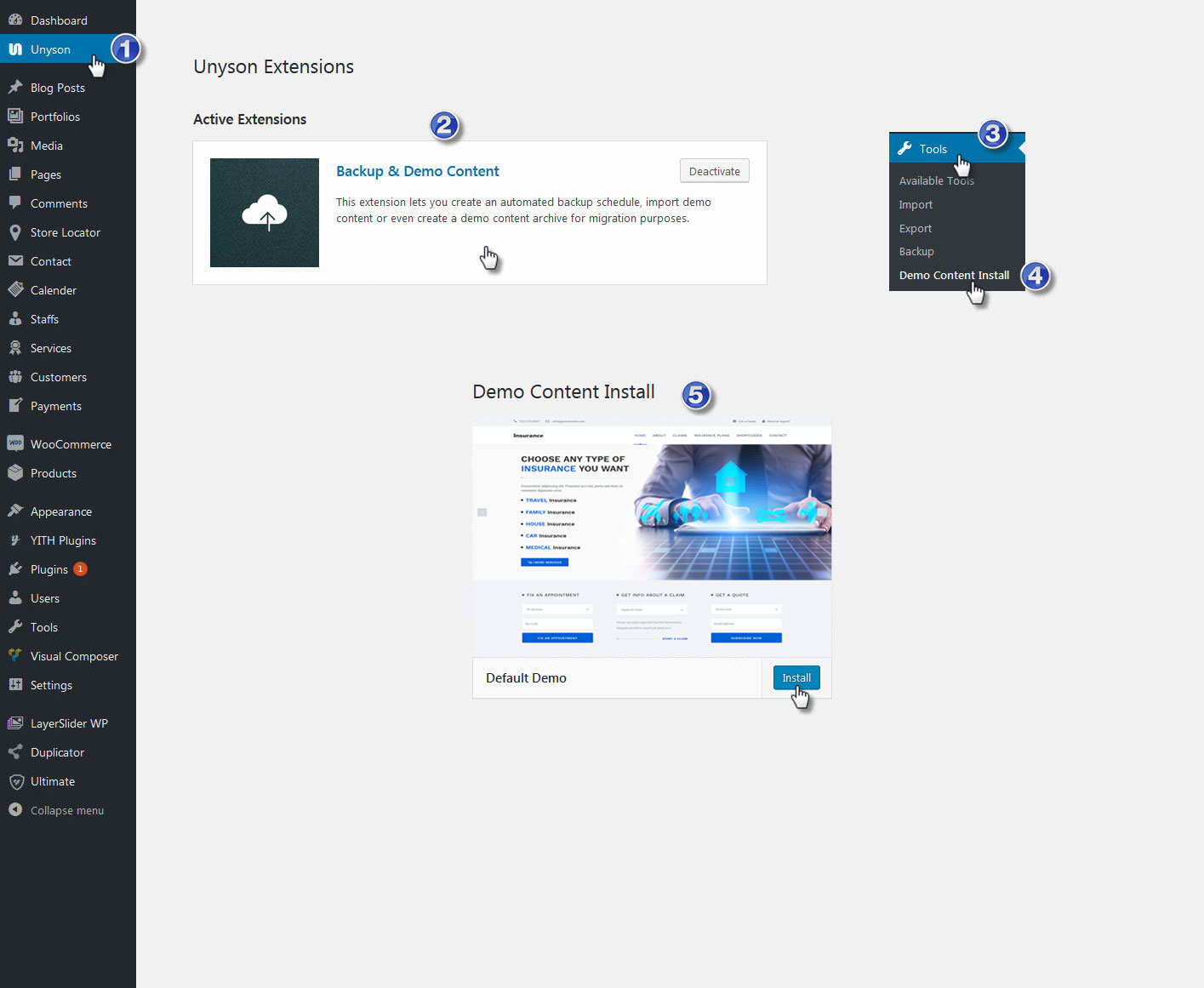Click the Visual Composer icon
This screenshot has height=988, width=1204.
(x=15, y=656)
